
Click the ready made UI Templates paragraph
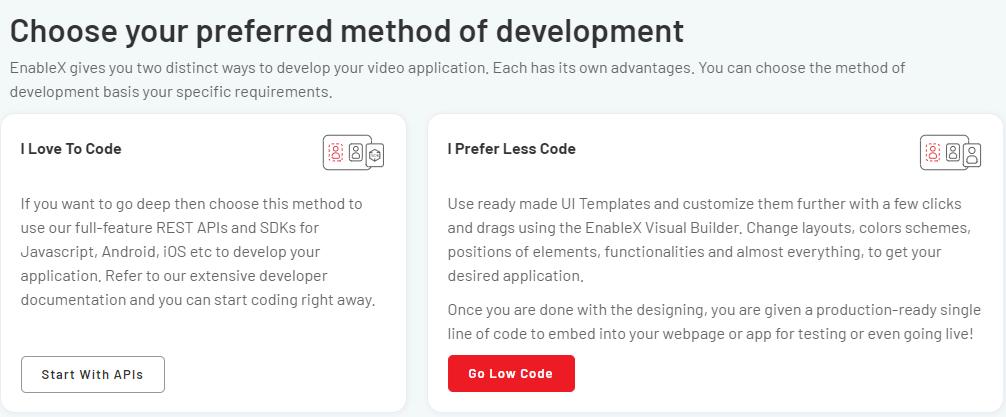pos(709,239)
